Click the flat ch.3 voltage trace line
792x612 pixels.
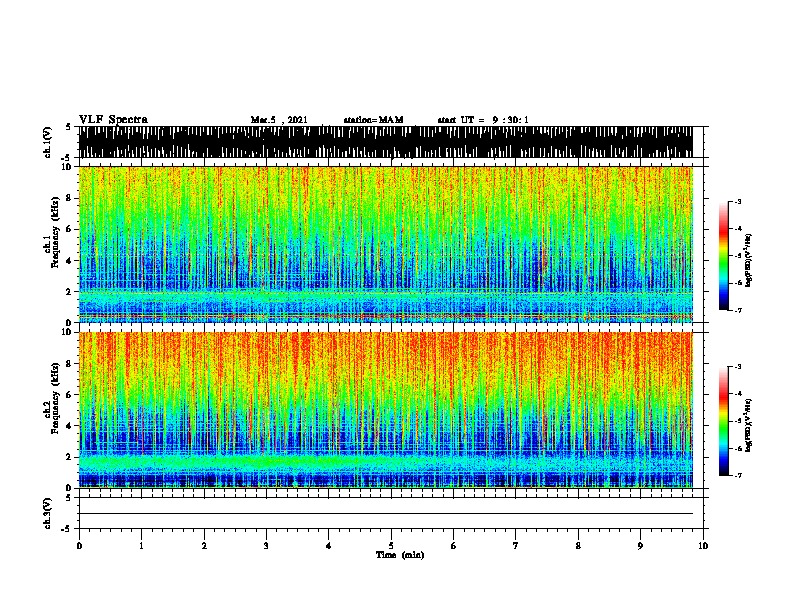click(x=385, y=514)
